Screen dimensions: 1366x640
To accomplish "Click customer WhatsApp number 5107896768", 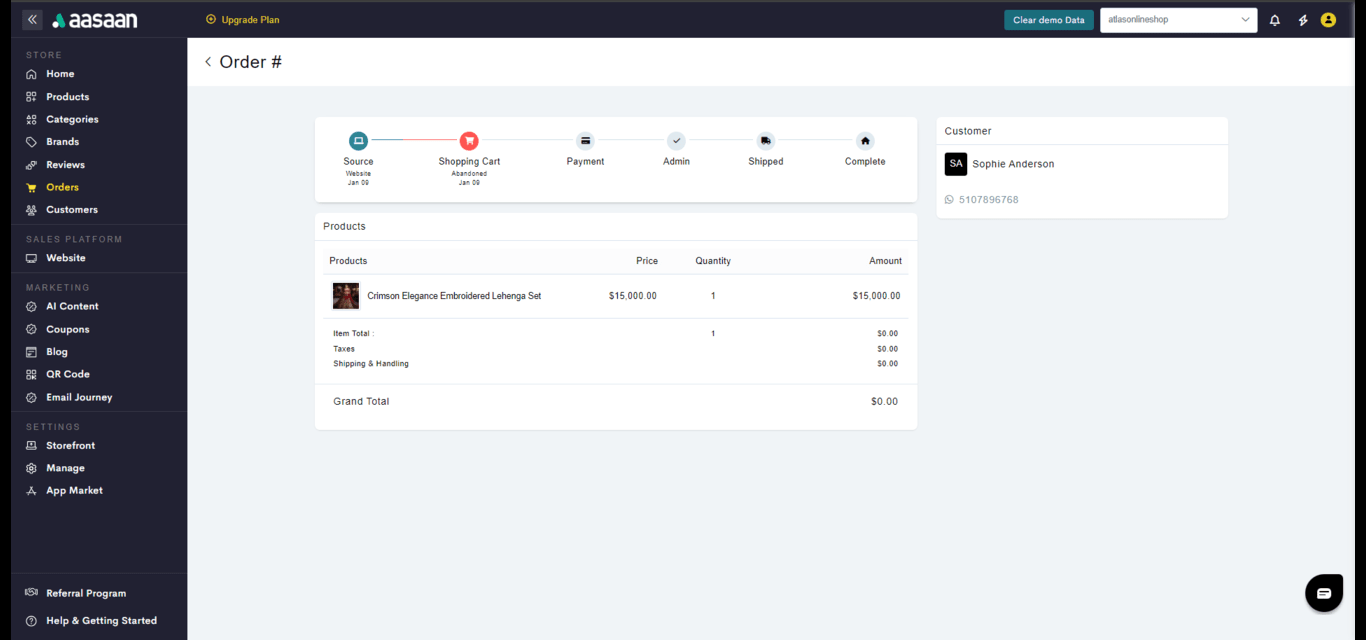I will (988, 200).
